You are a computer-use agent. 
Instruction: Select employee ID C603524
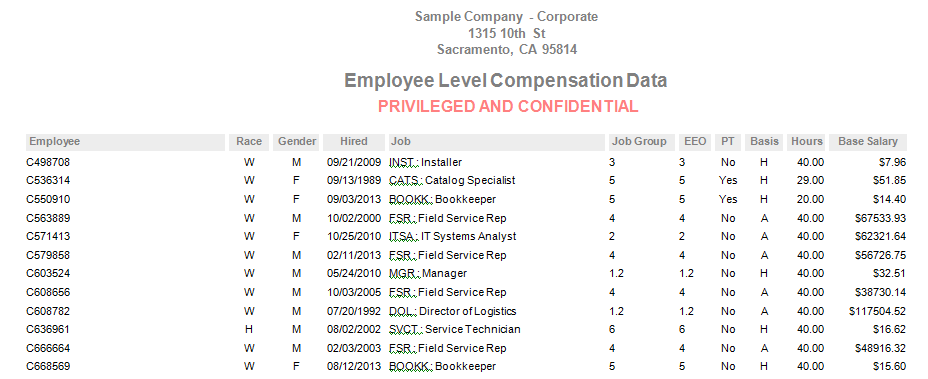[x=48, y=274]
